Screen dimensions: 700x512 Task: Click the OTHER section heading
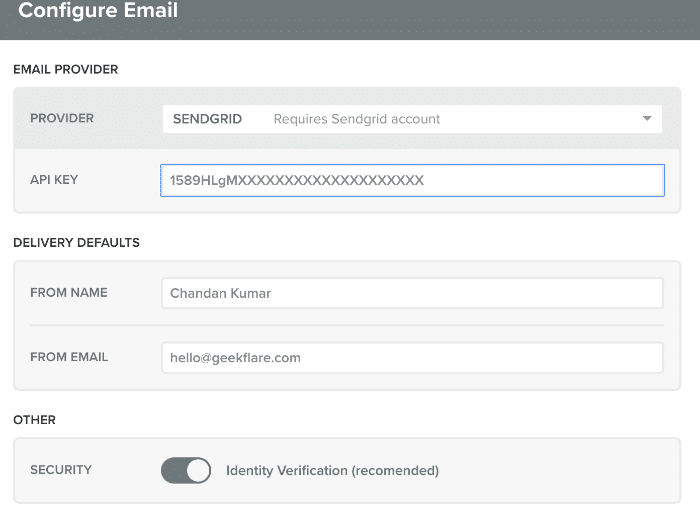pyautogui.click(x=34, y=420)
